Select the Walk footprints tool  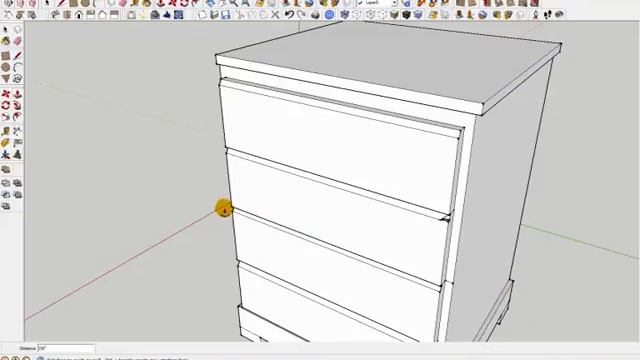[x=548, y=15]
